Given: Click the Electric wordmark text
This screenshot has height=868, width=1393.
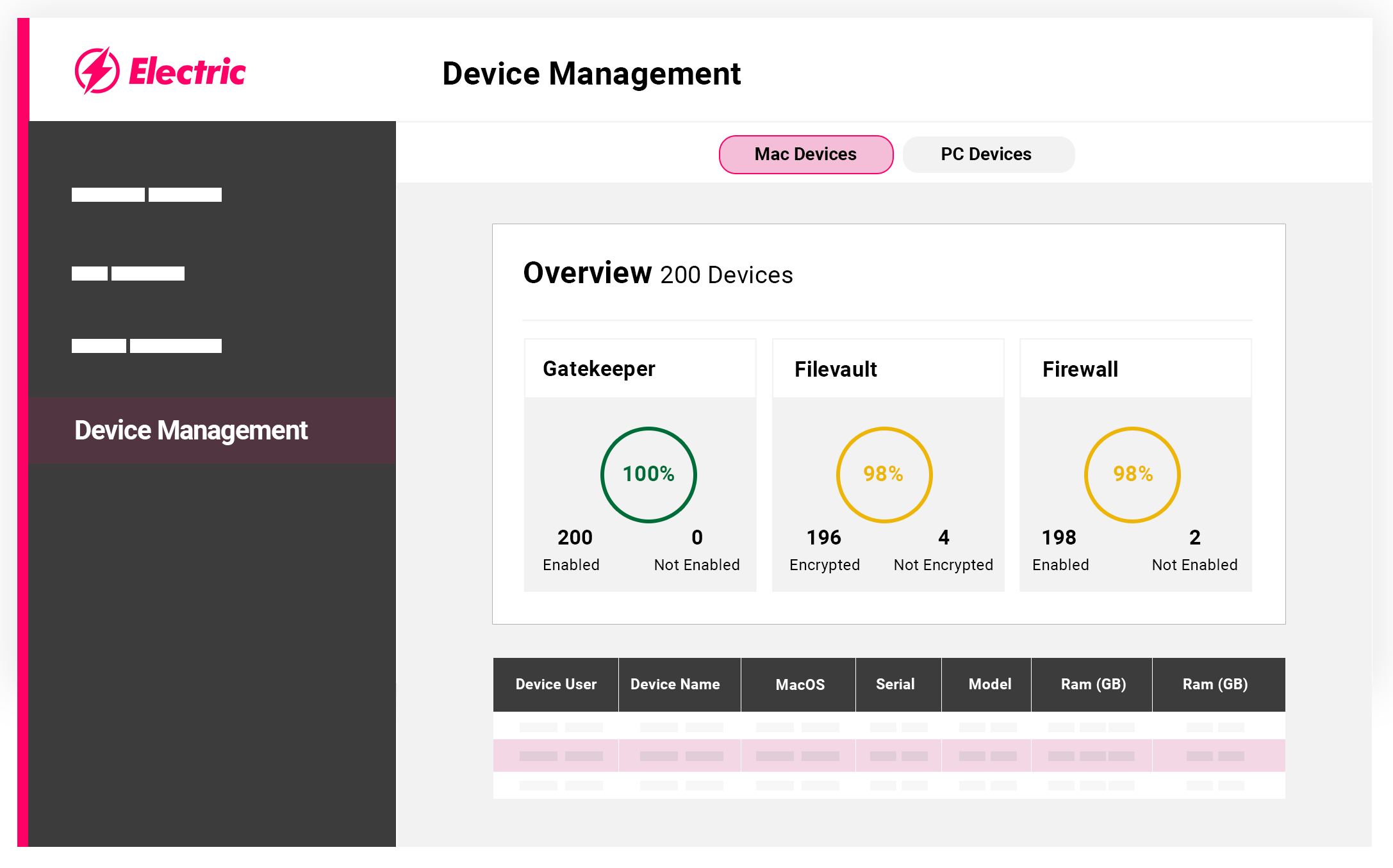Looking at the screenshot, I should pyautogui.click(x=187, y=72).
